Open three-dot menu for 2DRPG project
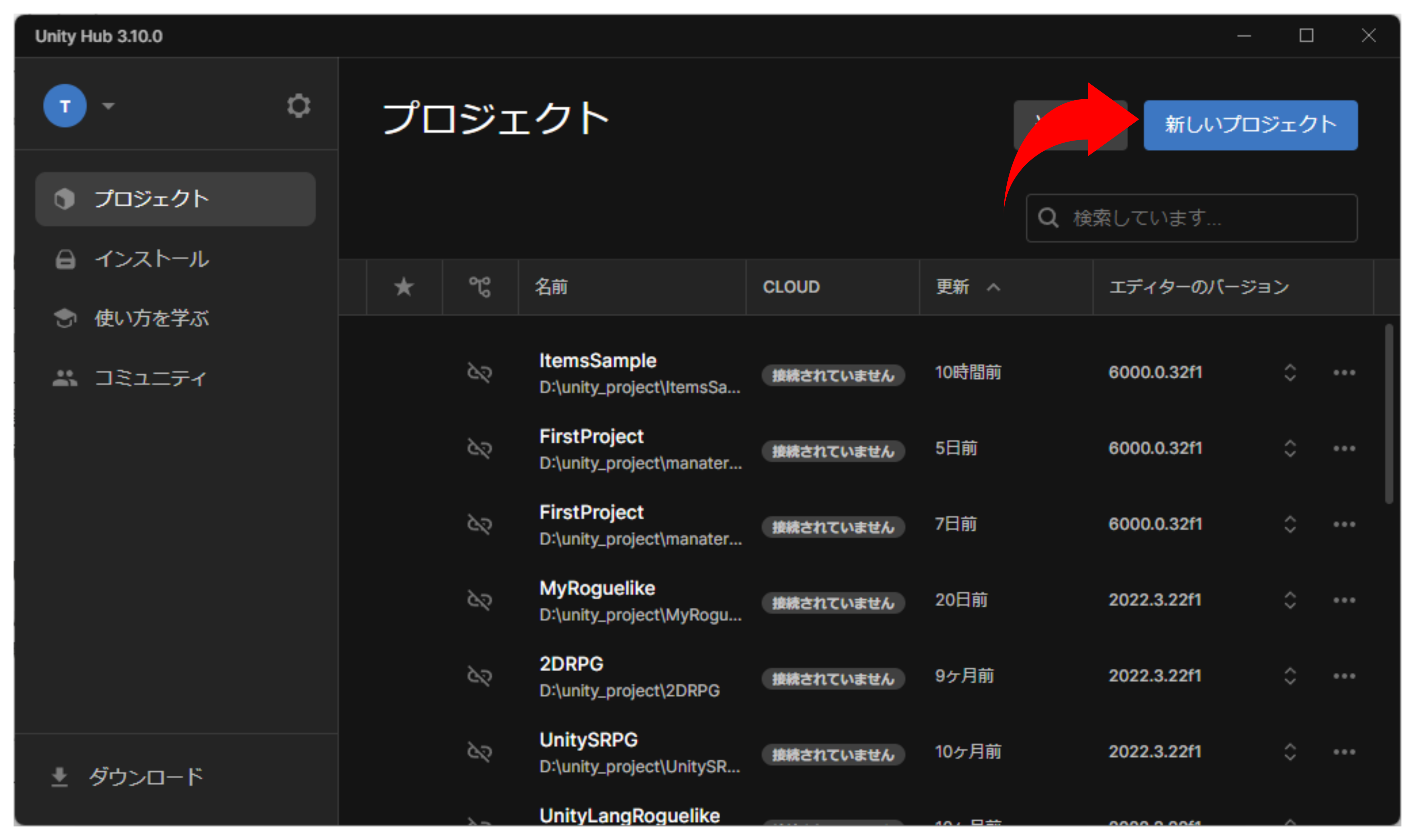This screenshot has width=1415, height=840. (1344, 676)
